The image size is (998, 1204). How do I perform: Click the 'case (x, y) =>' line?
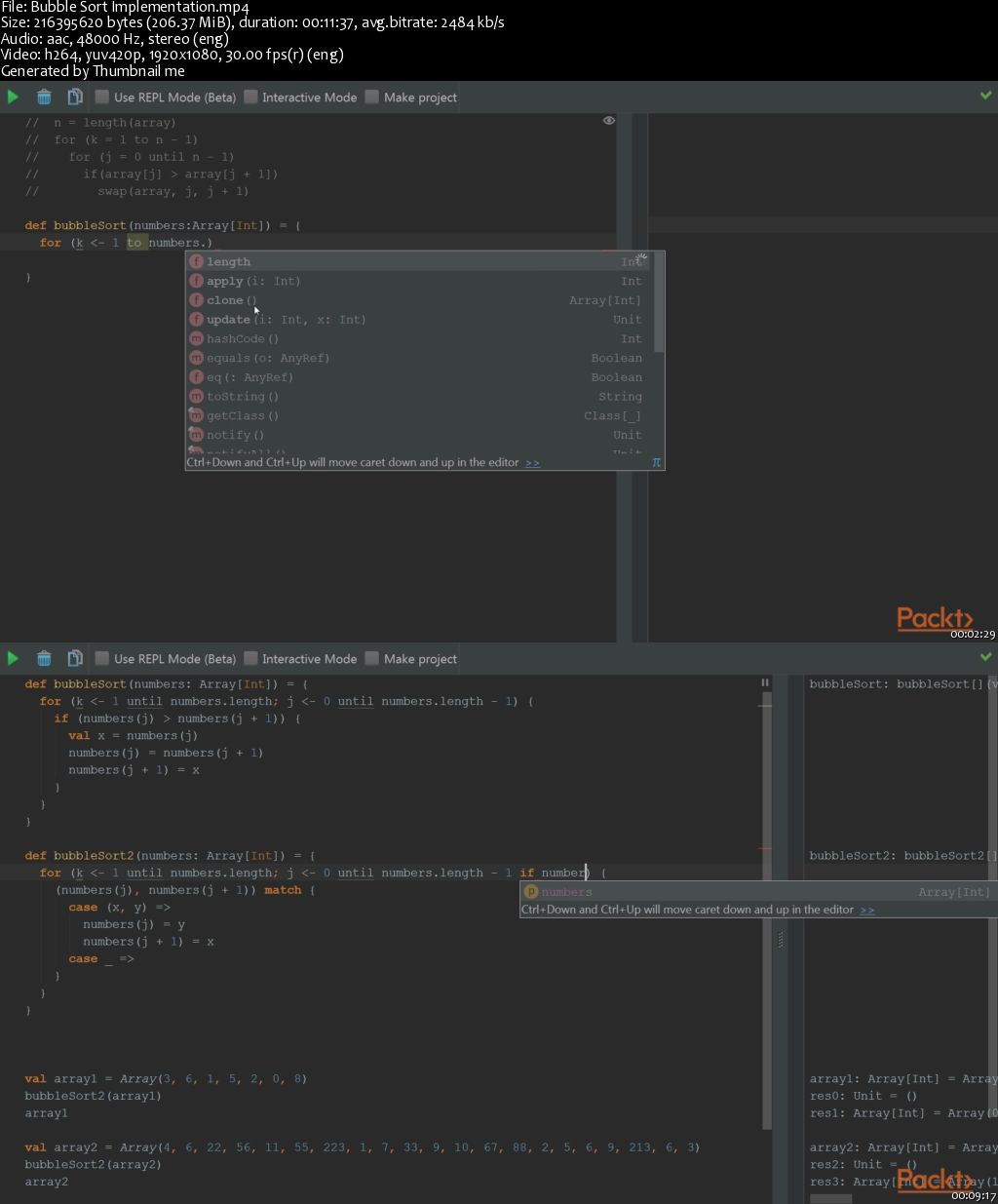coord(119,907)
